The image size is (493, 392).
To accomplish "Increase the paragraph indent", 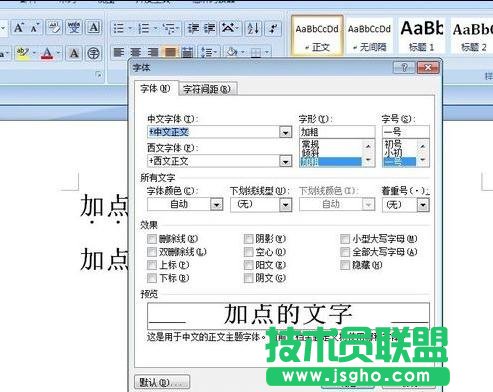I will click(x=210, y=28).
